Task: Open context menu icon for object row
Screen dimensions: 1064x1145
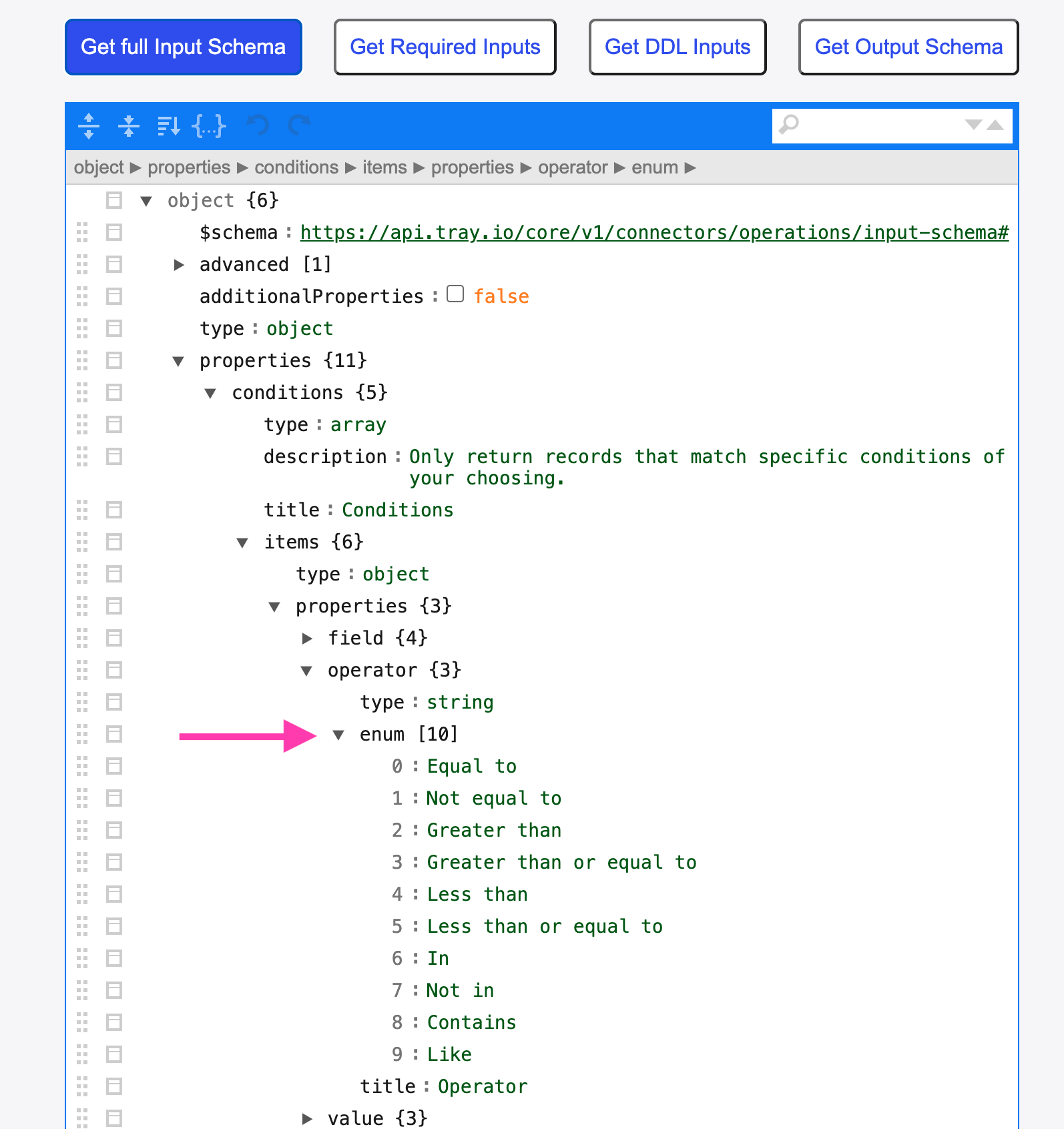Action: 114,200
